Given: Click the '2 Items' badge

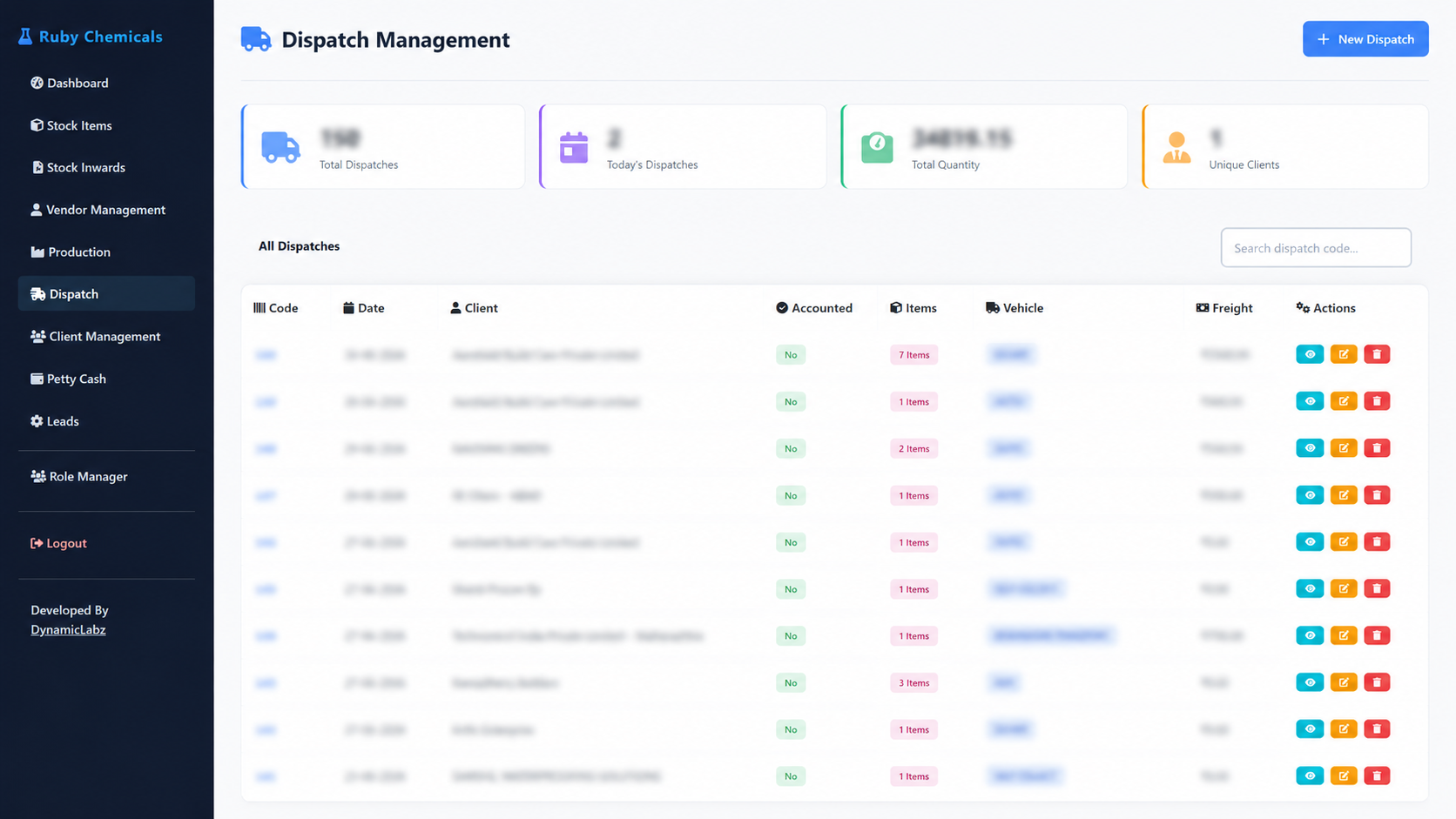Looking at the screenshot, I should click(x=913, y=449).
